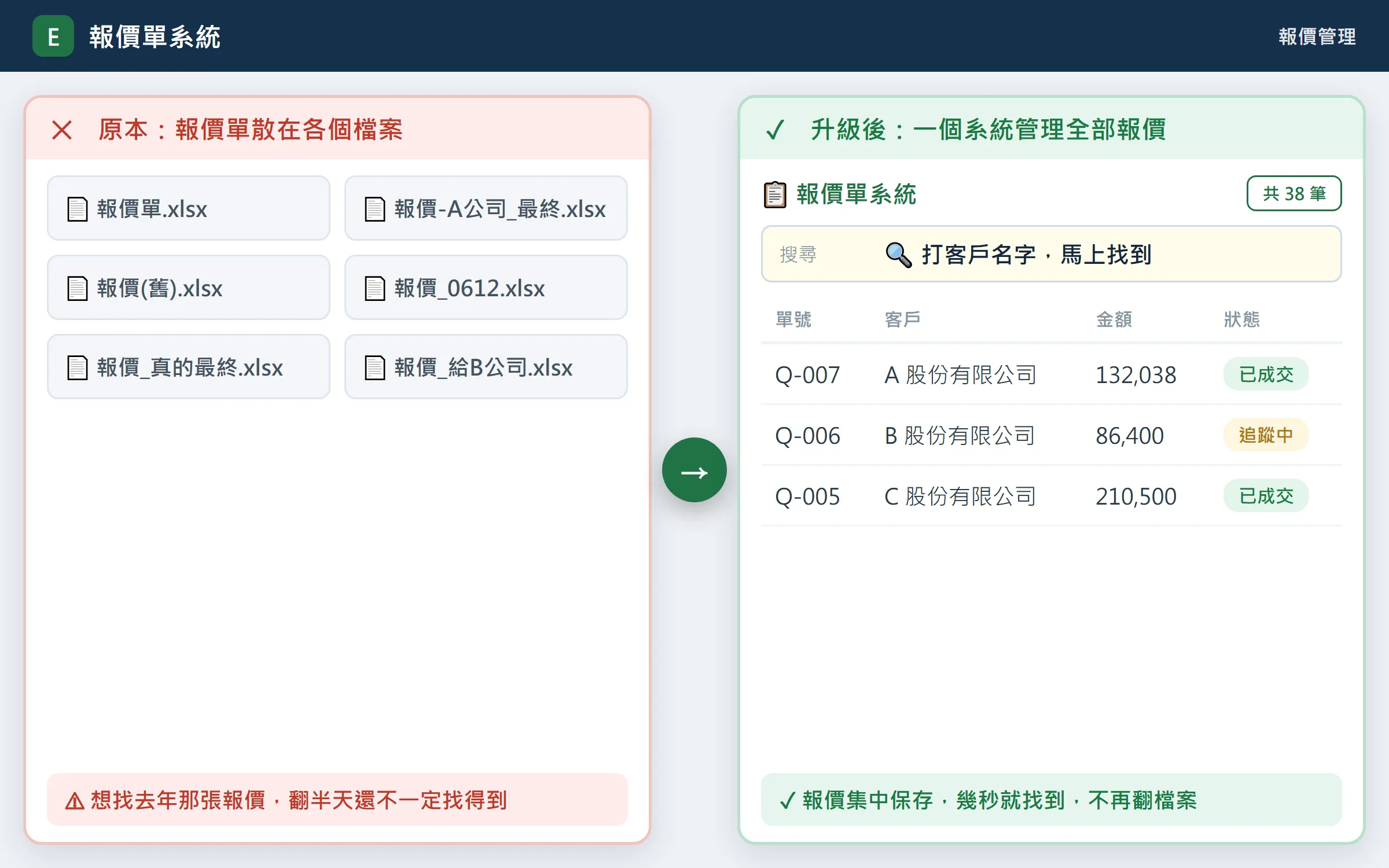The width and height of the screenshot is (1389, 868).
Task: Click the clipboard icon beside 報價單系統
Action: pos(775,194)
